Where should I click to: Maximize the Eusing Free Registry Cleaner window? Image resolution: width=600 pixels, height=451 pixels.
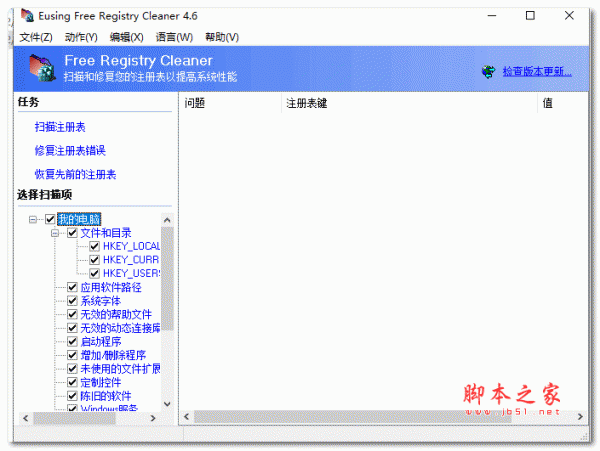pos(530,16)
